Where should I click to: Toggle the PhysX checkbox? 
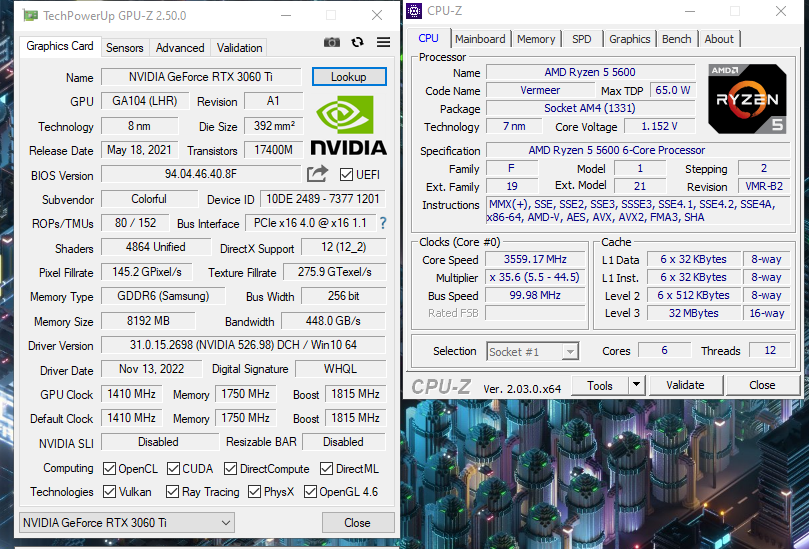pyautogui.click(x=254, y=492)
